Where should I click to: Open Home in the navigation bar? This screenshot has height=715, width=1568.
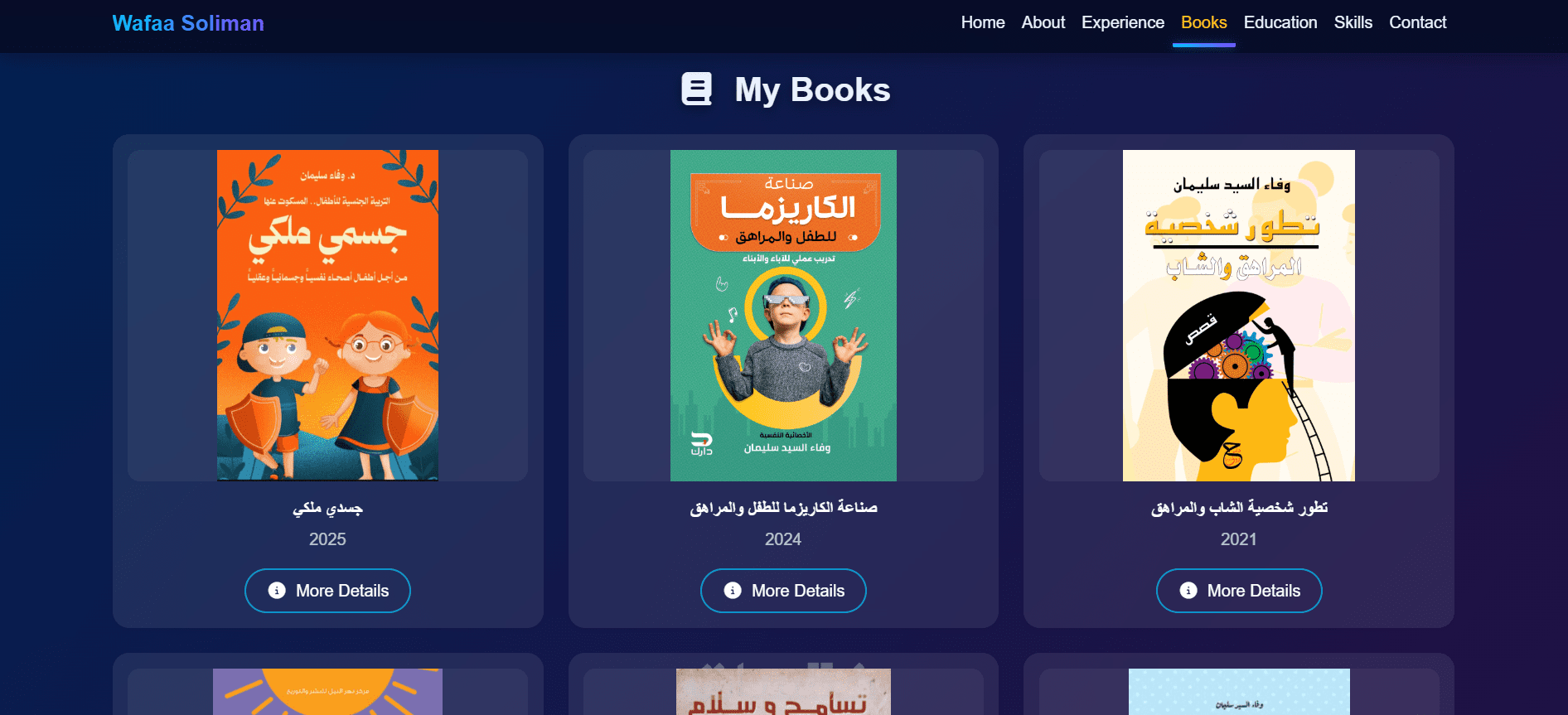click(983, 22)
